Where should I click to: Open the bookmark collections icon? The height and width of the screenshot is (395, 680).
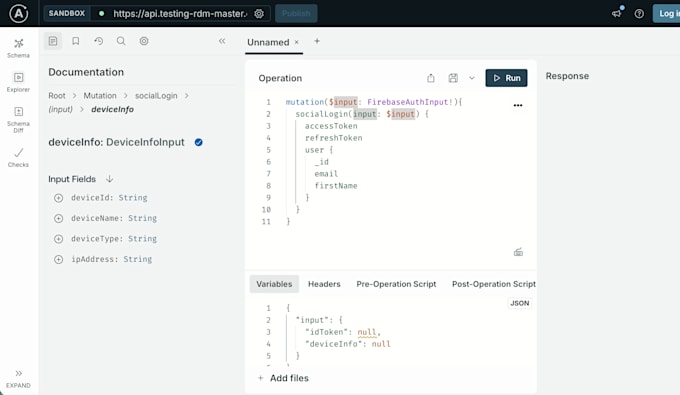pos(75,41)
